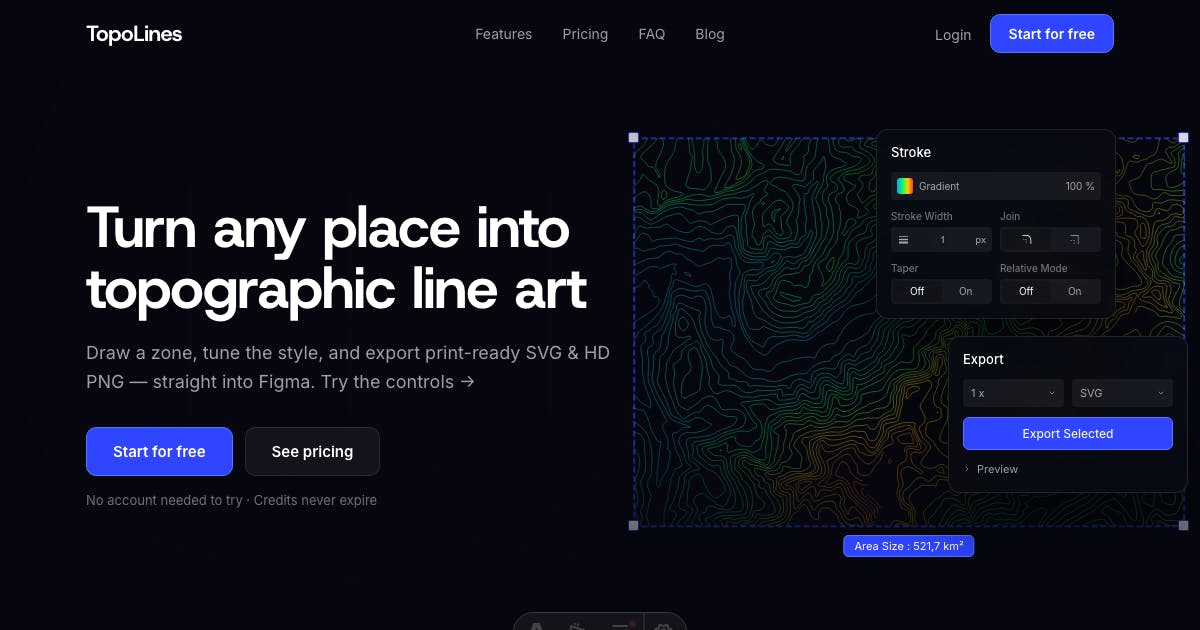This screenshot has height=630, width=1200.
Task: Click the TopoLines logo
Action: pyautogui.click(x=134, y=34)
